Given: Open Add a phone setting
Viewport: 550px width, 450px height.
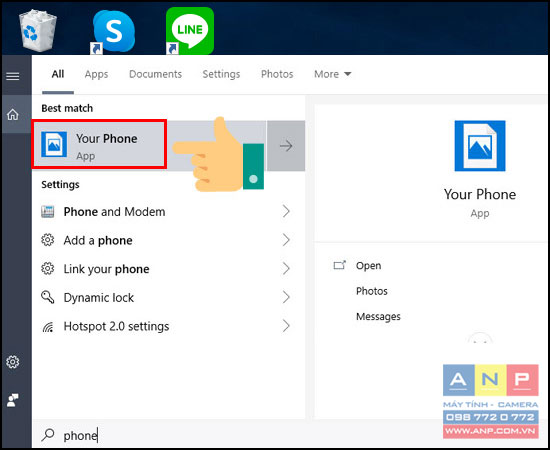Looking at the screenshot, I should [x=168, y=240].
